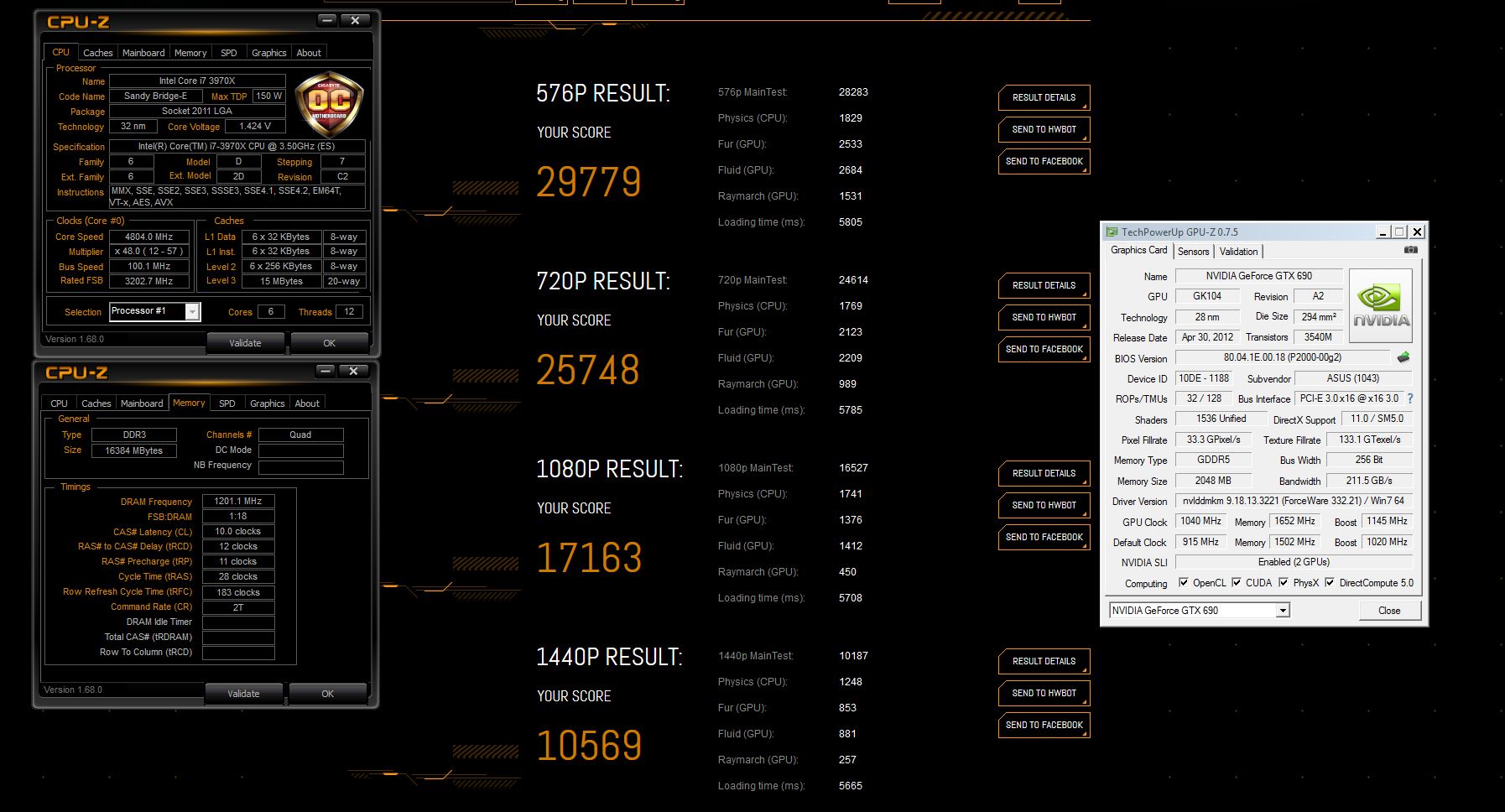Screen dimensions: 1505x812
Task: Toggle the CUDA checkbox
Action: 1236,582
